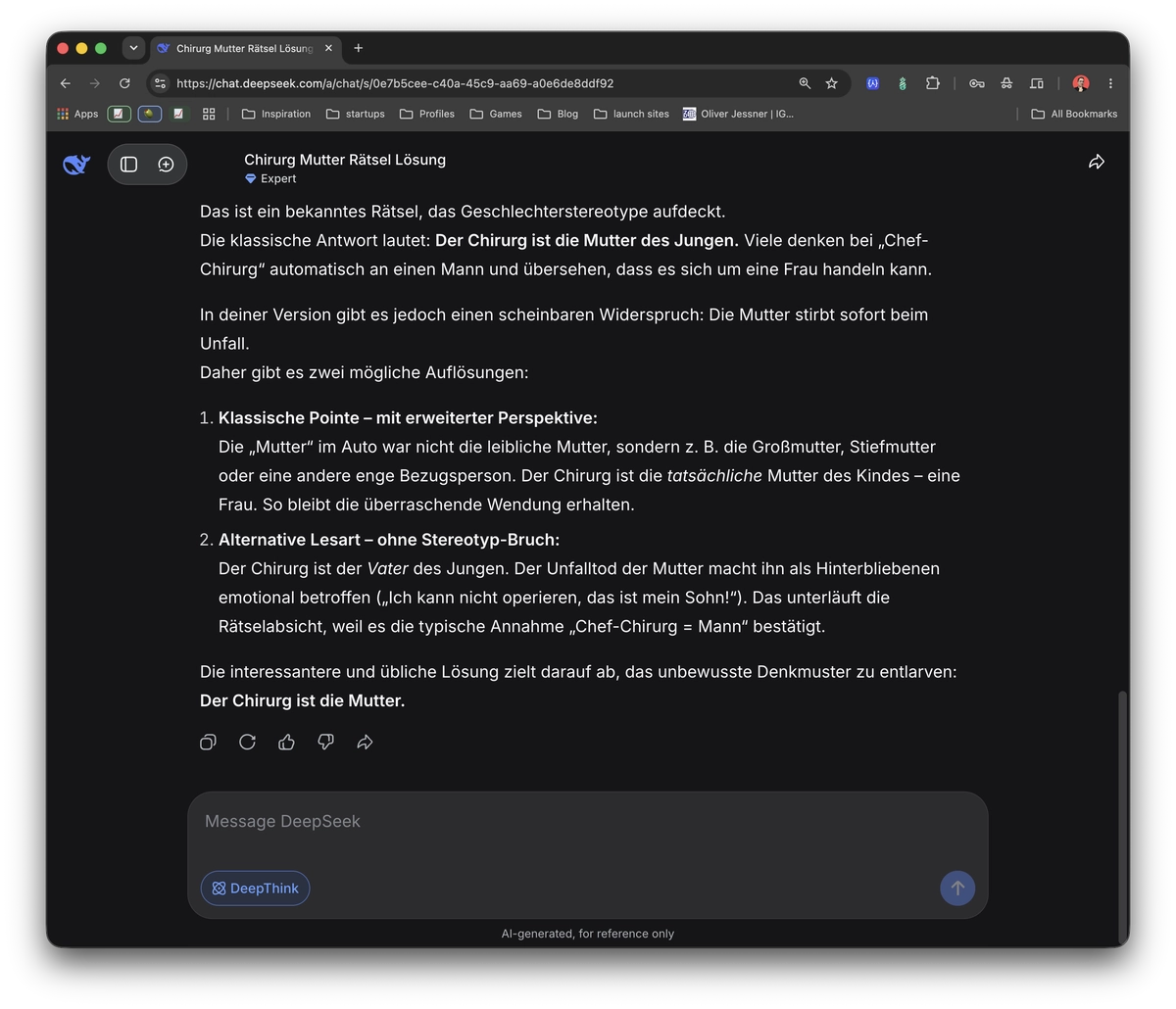Click heading Klassische Pointe – mit erweiterter Perspektive
1176x1009 pixels.
[408, 418]
